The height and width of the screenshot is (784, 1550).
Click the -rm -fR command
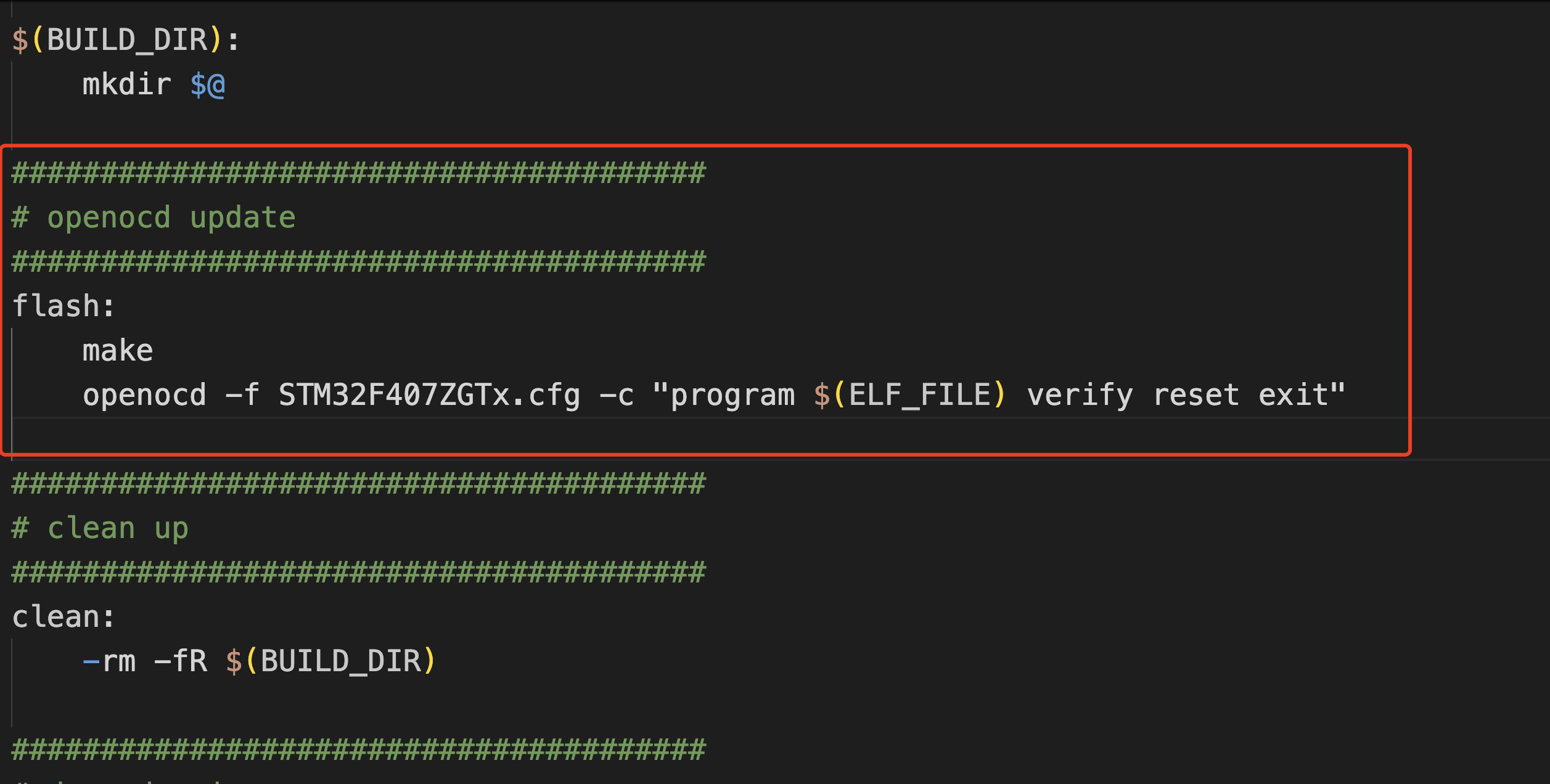[x=145, y=661]
